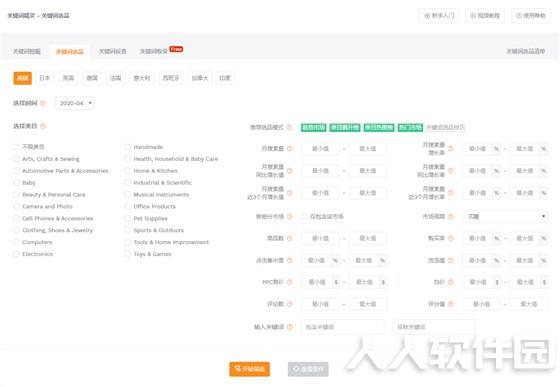Image resolution: width=560 pixels, height=387 pixels.
Task: Click help icon beside 选择类目 label
Action: click(x=43, y=126)
